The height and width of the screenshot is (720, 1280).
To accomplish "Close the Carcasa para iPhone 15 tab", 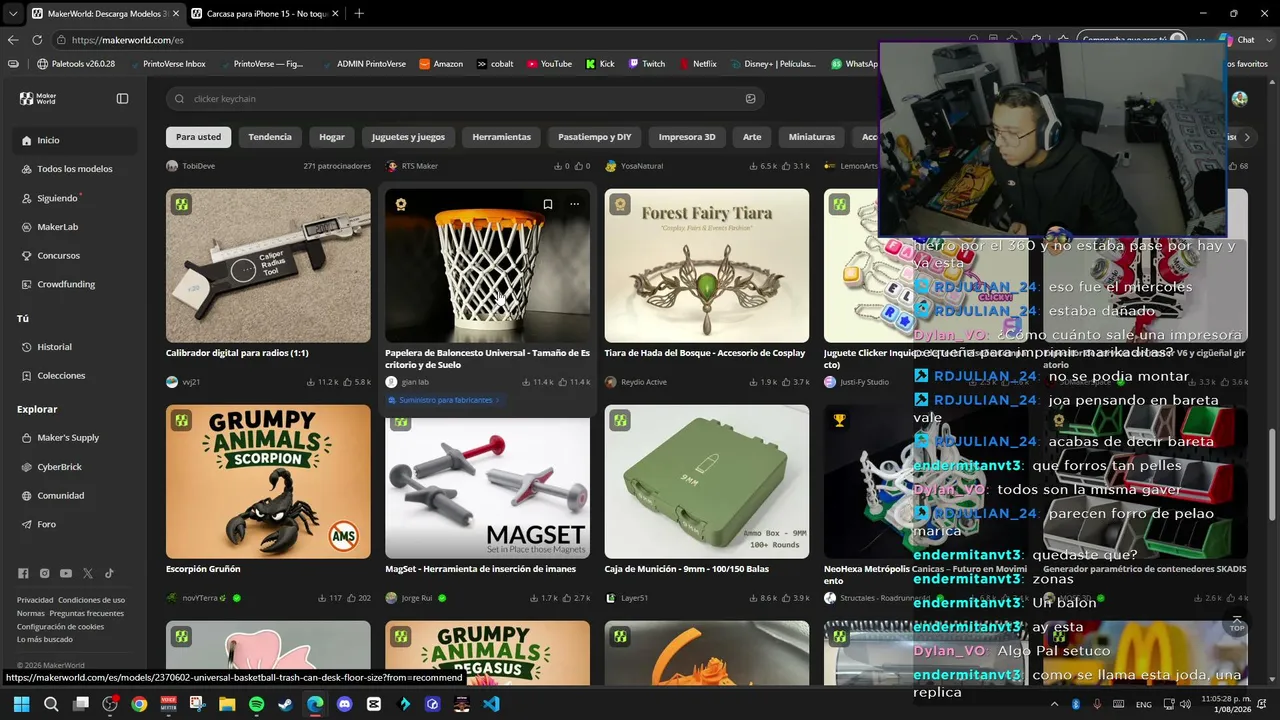I will coord(335,14).
